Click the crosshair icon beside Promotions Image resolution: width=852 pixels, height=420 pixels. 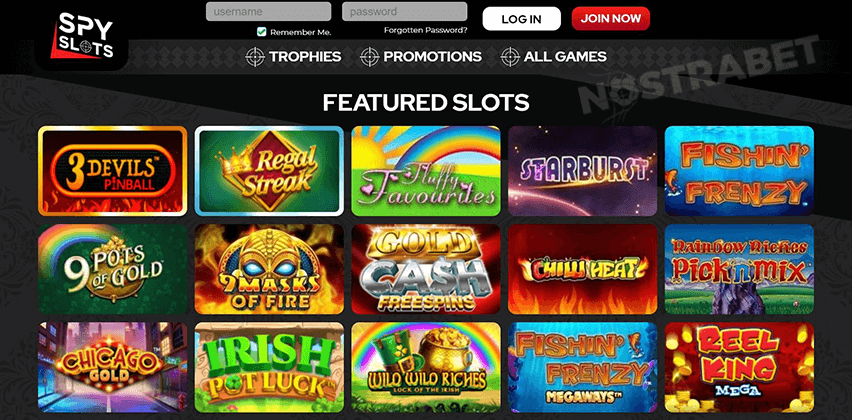(369, 57)
